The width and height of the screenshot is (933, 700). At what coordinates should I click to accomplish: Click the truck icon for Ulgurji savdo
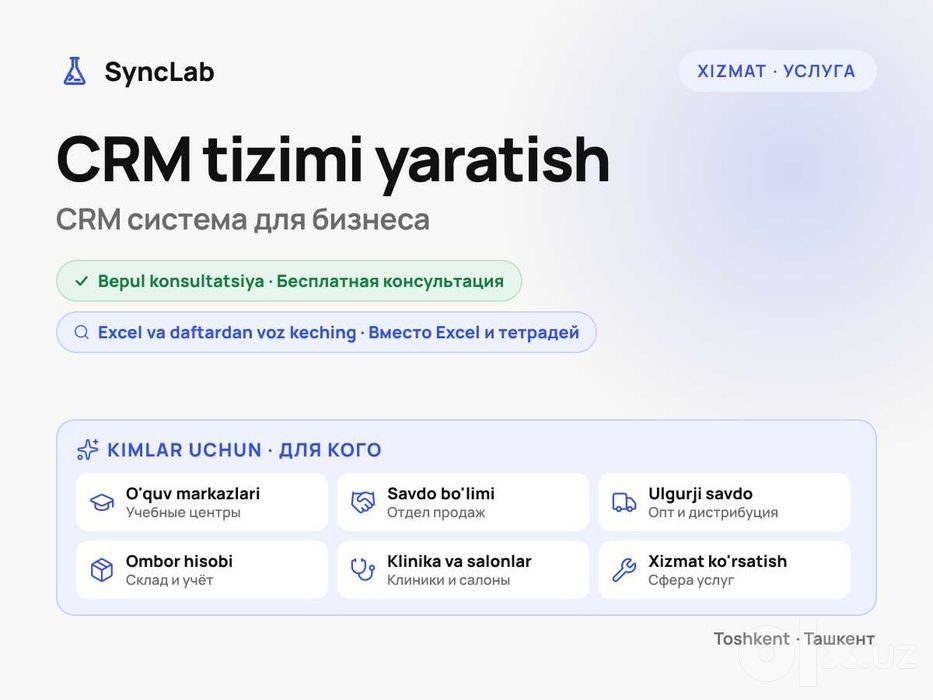tap(624, 502)
